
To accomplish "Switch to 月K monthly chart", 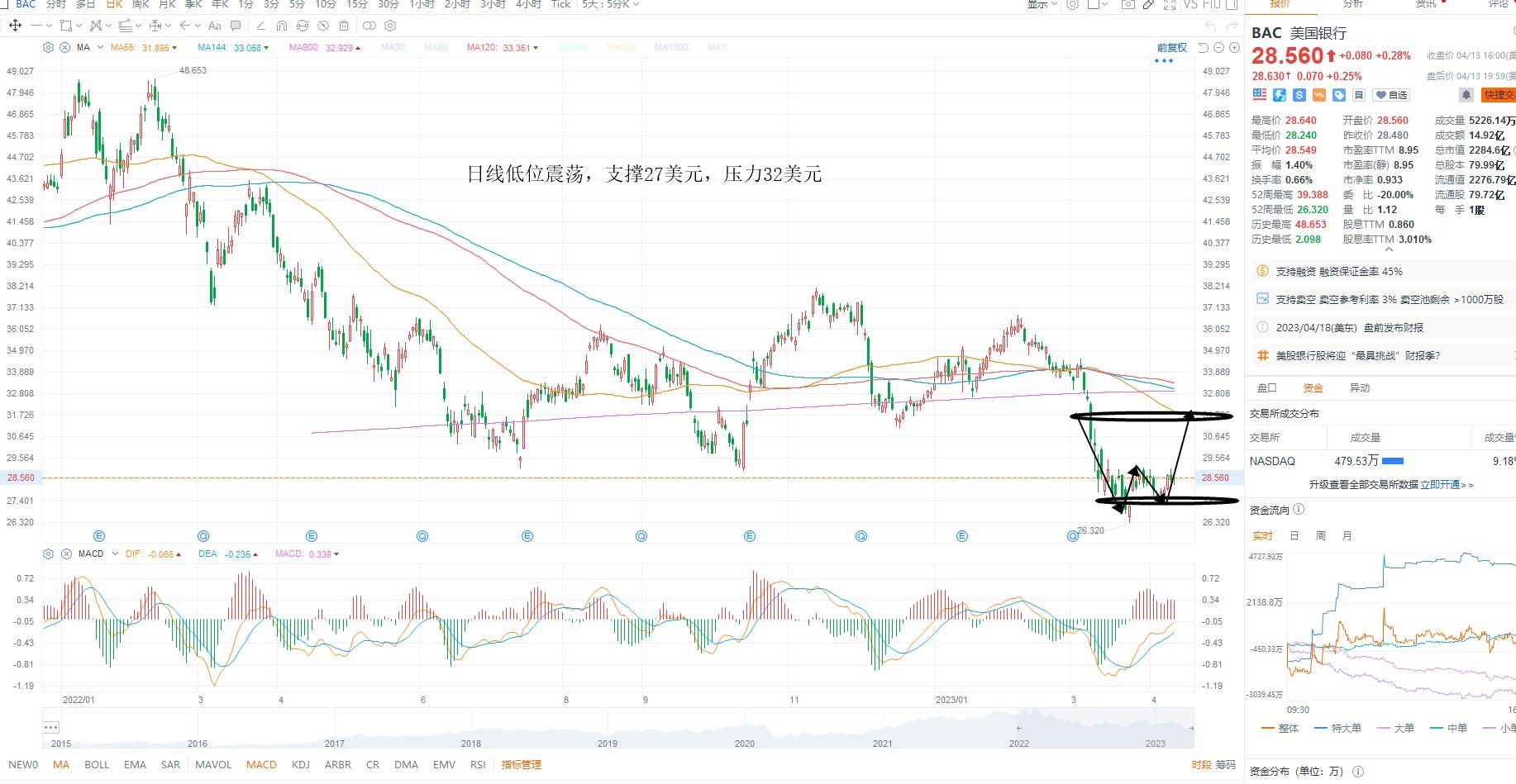I will (166, 5).
